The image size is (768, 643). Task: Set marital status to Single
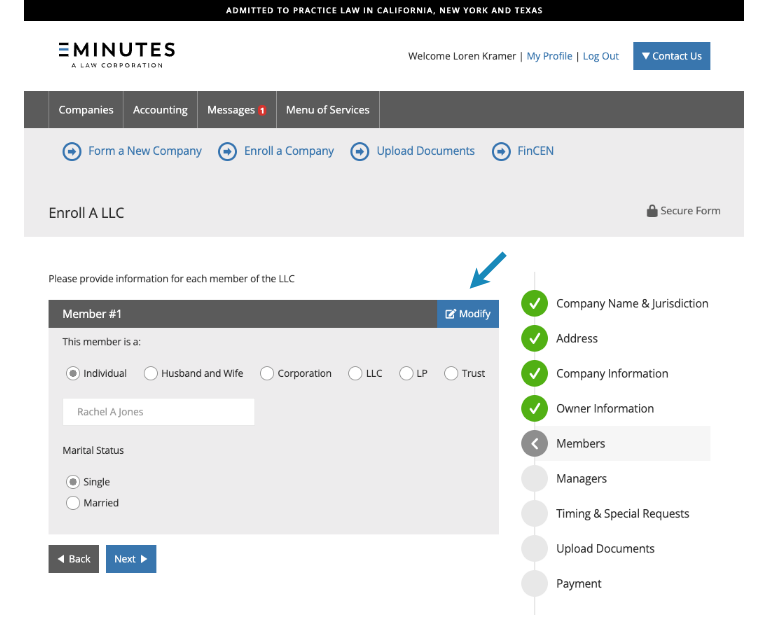click(73, 482)
